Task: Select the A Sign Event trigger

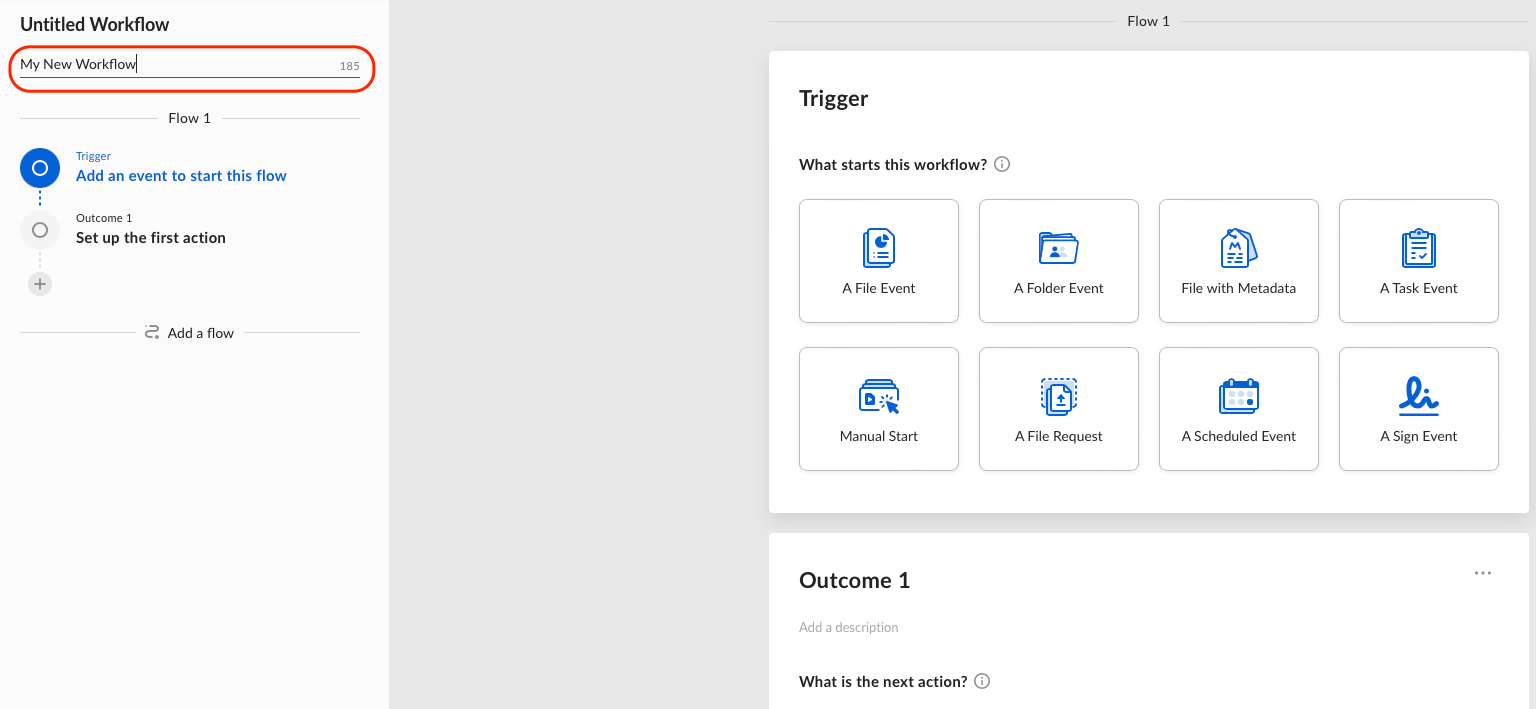Action: pyautogui.click(x=1418, y=409)
